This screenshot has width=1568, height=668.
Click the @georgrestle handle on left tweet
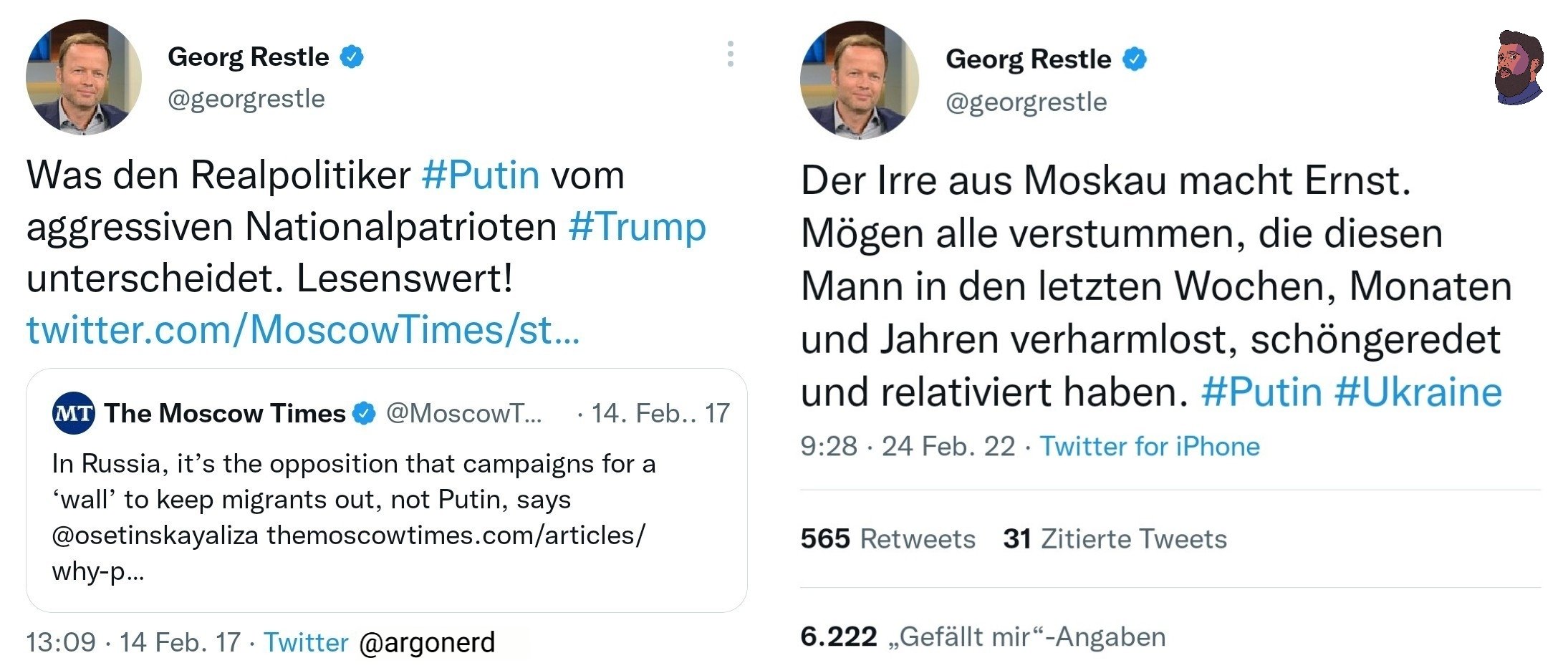click(246, 99)
